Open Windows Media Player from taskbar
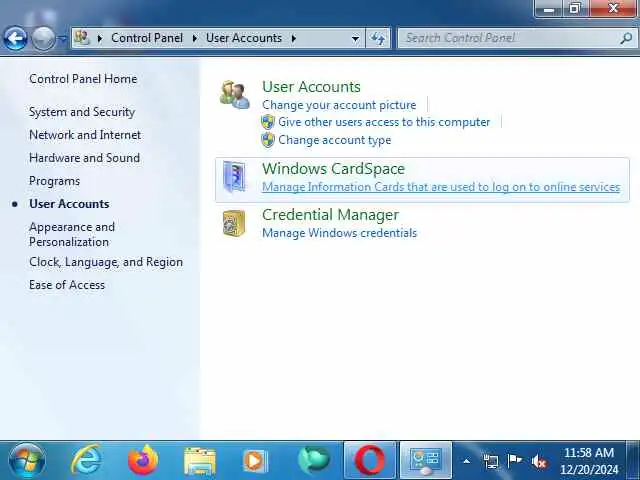640x480 pixels. click(255, 461)
